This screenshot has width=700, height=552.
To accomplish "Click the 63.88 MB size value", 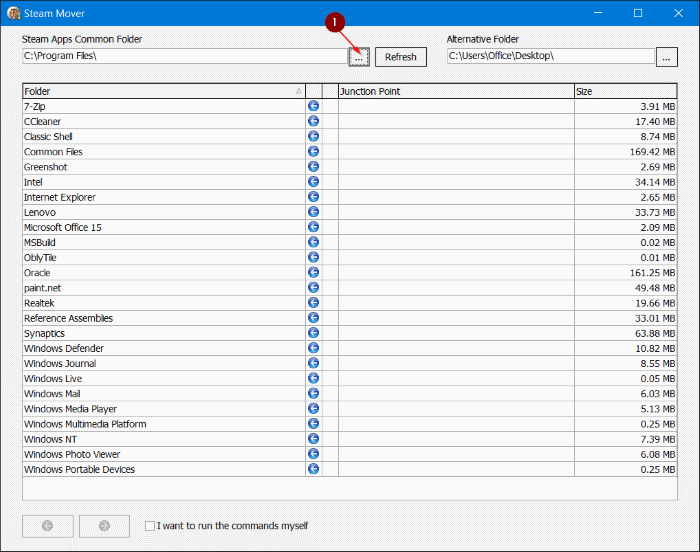I will [655, 334].
